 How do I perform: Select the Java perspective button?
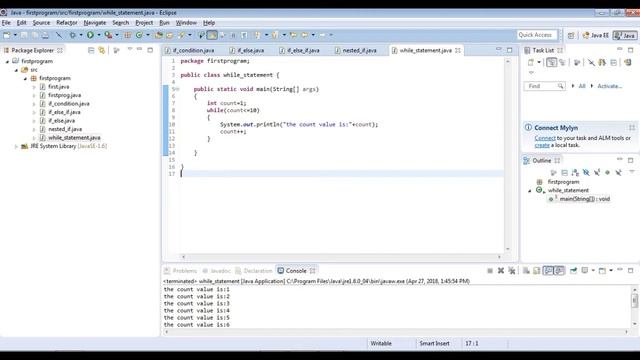(625, 36)
